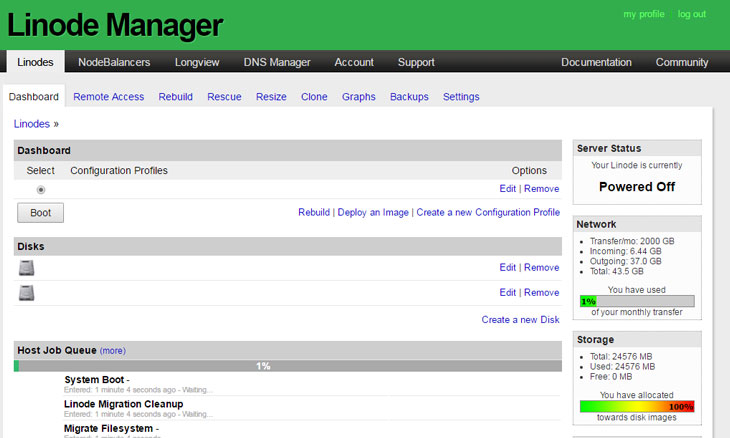The width and height of the screenshot is (730, 438).
Task: Click the Powered Off status text
Action: click(637, 187)
